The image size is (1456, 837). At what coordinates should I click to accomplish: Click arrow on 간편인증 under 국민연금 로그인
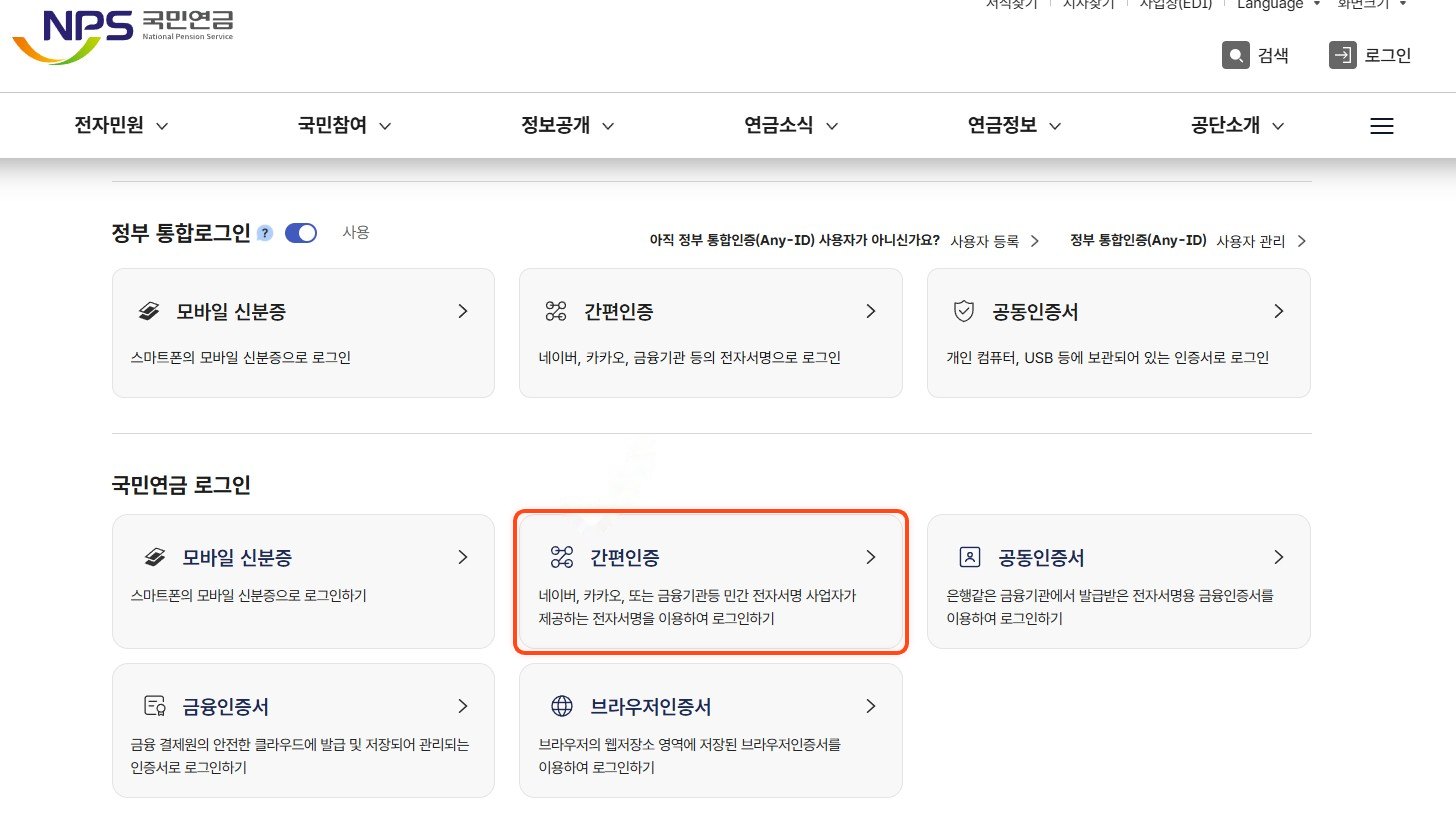click(871, 557)
